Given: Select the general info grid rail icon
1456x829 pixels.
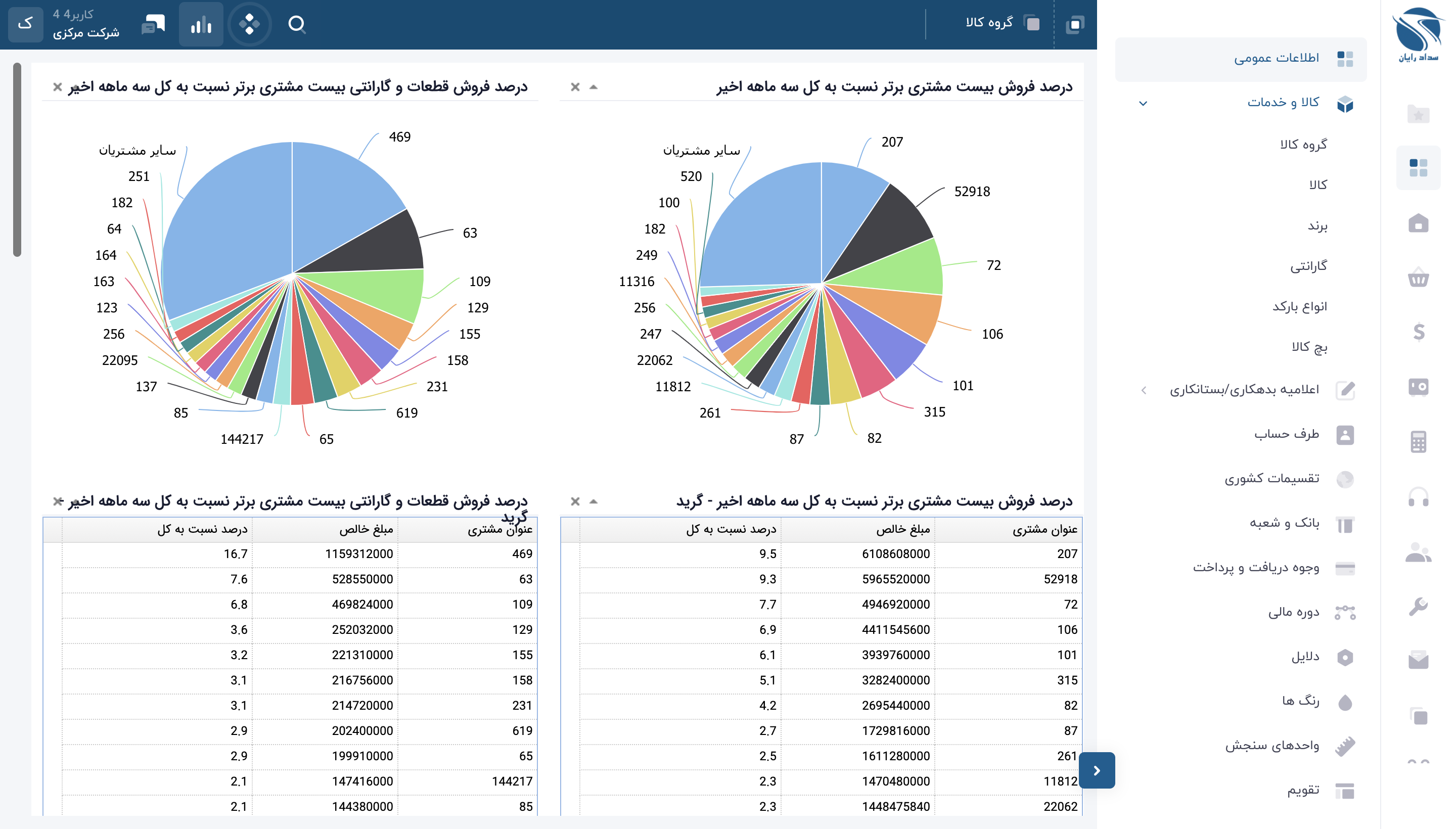Looking at the screenshot, I should click(x=1418, y=168).
